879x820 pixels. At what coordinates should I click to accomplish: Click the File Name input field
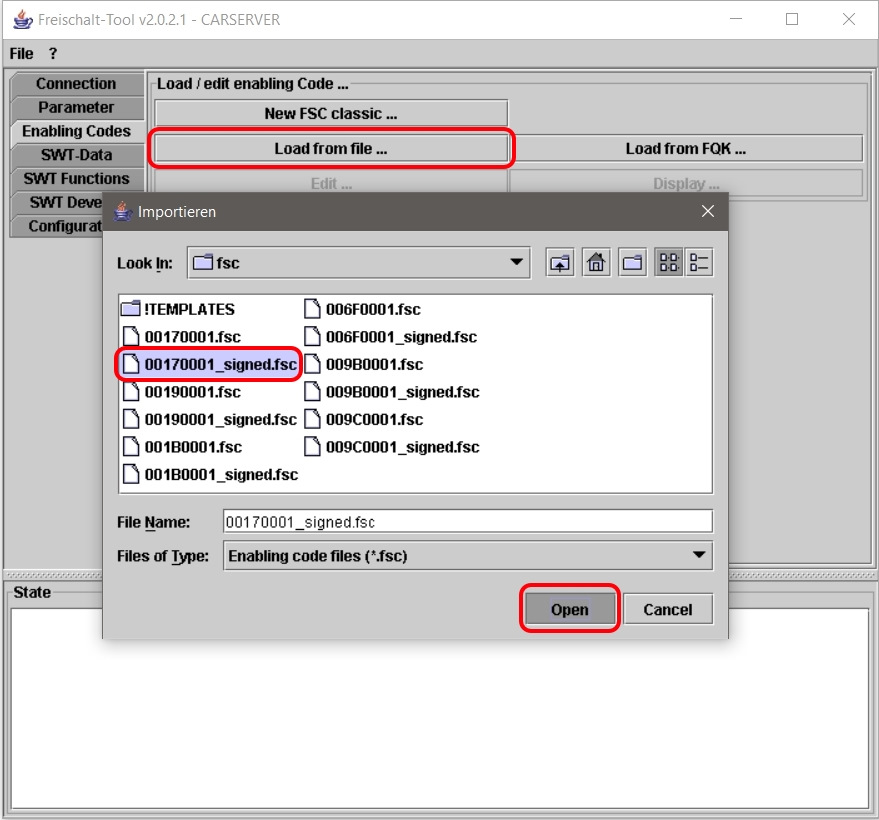(468, 522)
